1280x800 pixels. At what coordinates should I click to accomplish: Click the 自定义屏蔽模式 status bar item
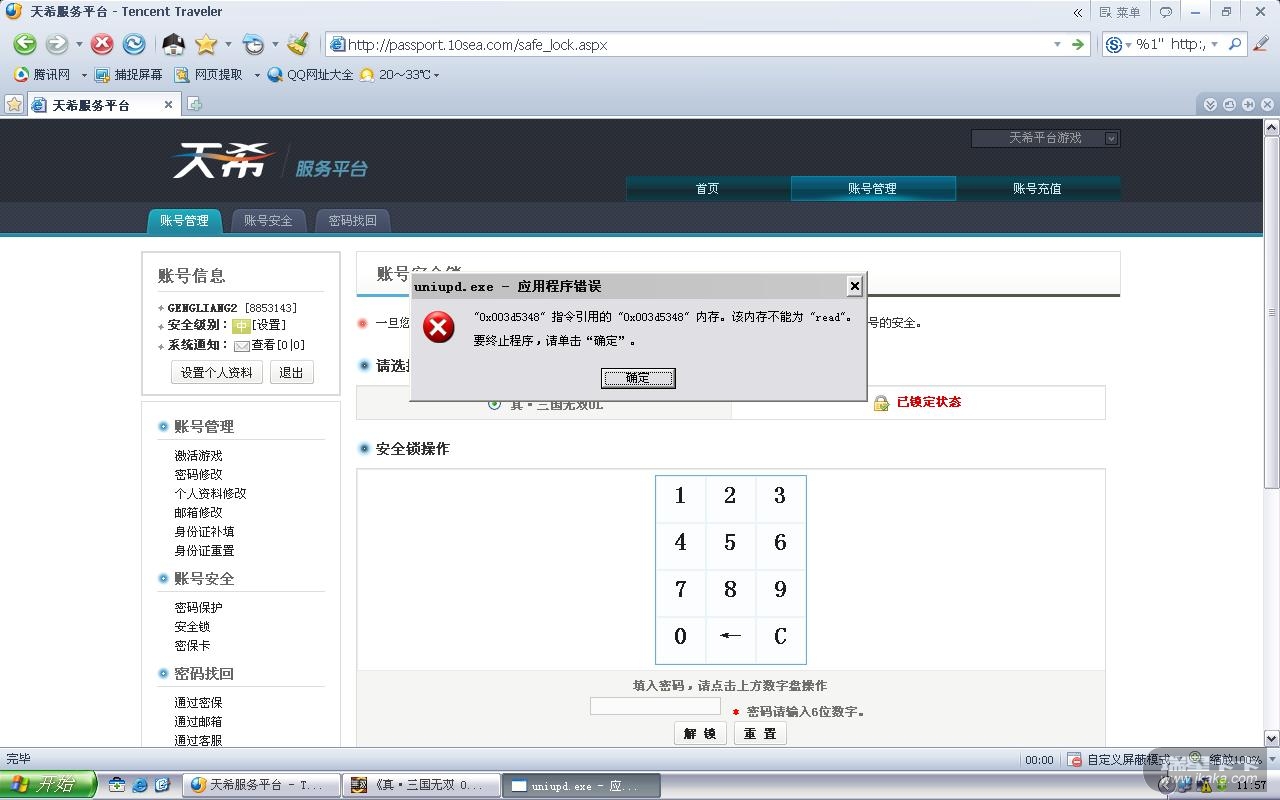point(1118,760)
